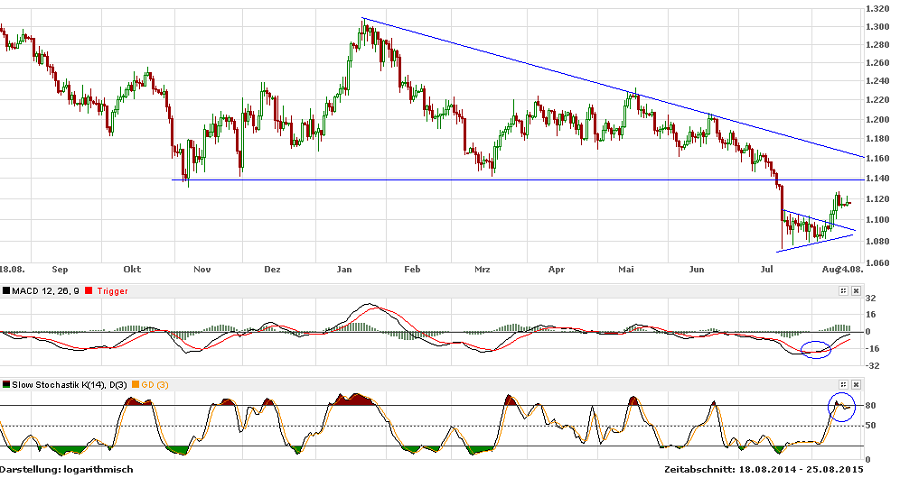Click the blue circle on Stochastik peak
Screen dimensions: 900x478
pos(842,406)
